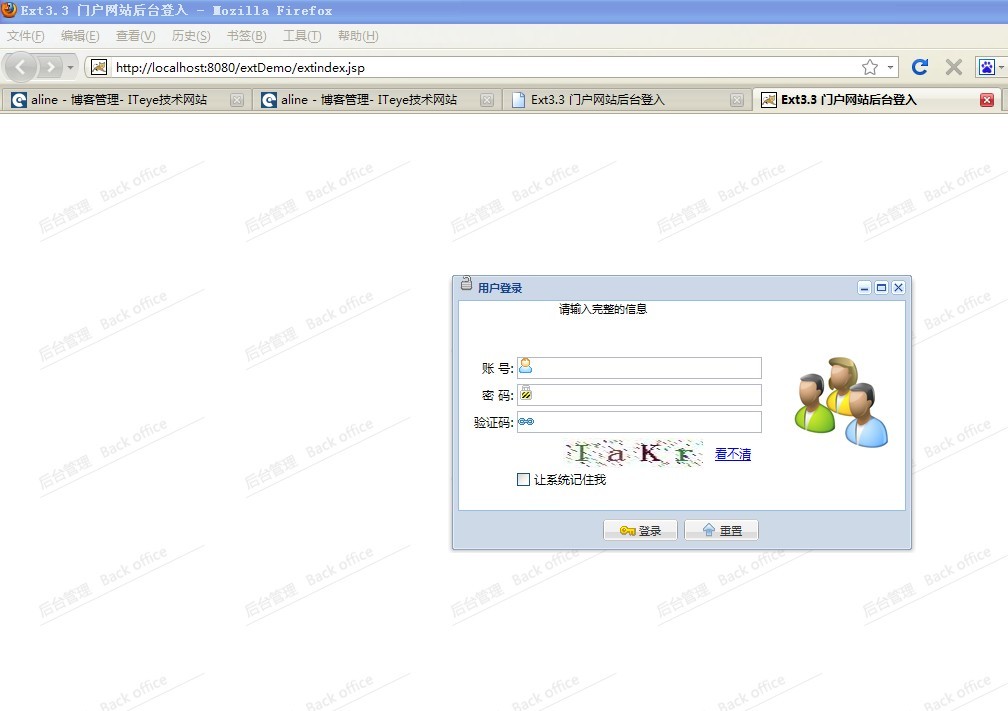Click the 看不清 link
The image size is (1008, 711).
pos(732,454)
